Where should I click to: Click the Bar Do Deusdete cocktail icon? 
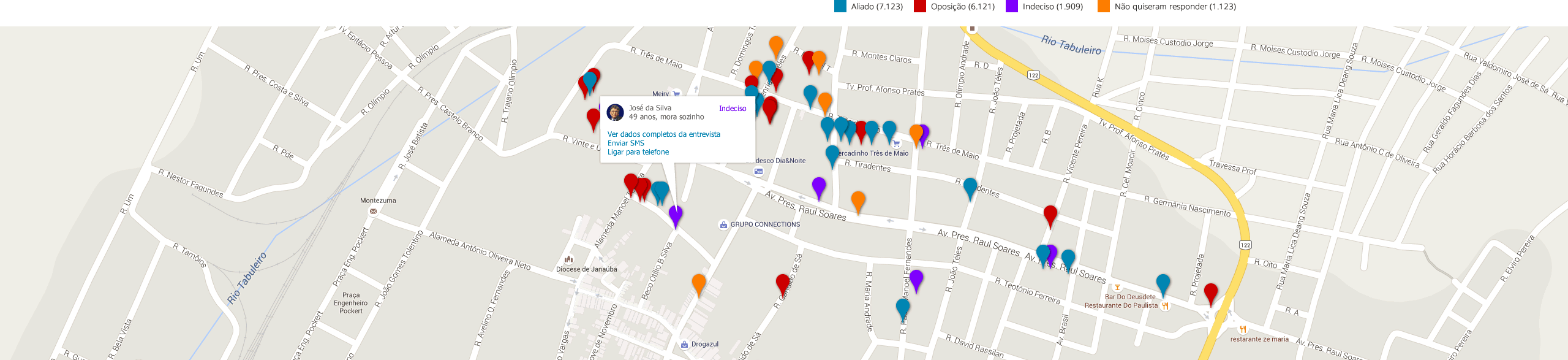[1117, 288]
